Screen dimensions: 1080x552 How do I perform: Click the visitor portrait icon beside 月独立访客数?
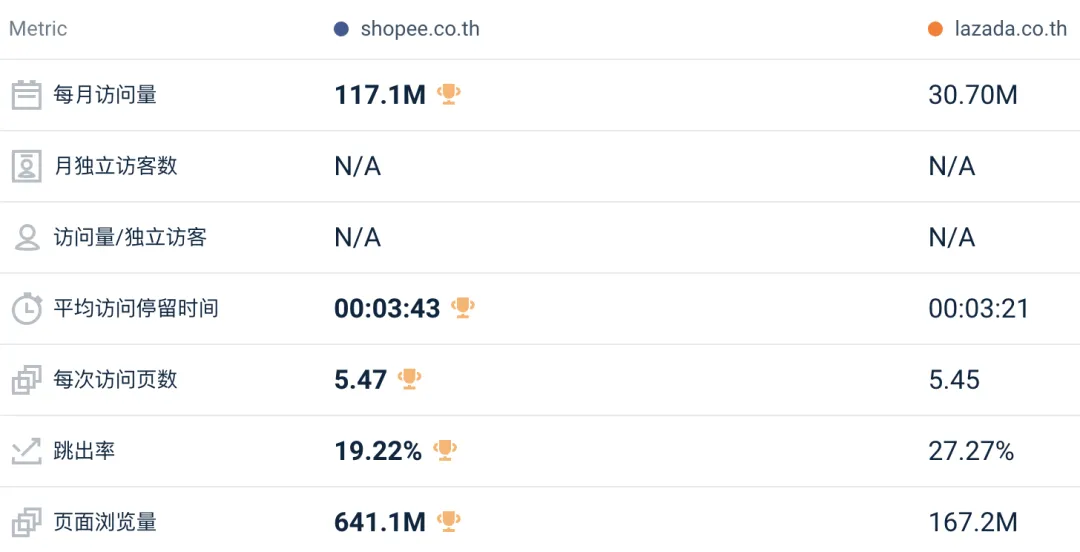point(26,166)
